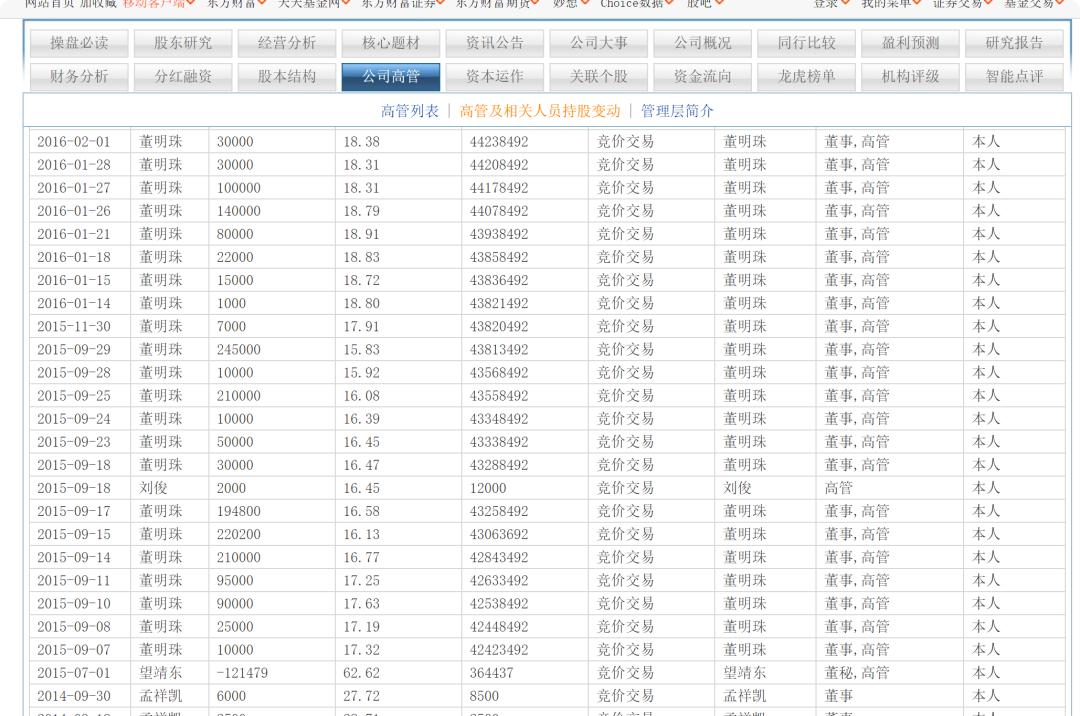Switch to the 盈利预测 tab
Image resolution: width=1080 pixels, height=716 pixels.
[x=911, y=43]
